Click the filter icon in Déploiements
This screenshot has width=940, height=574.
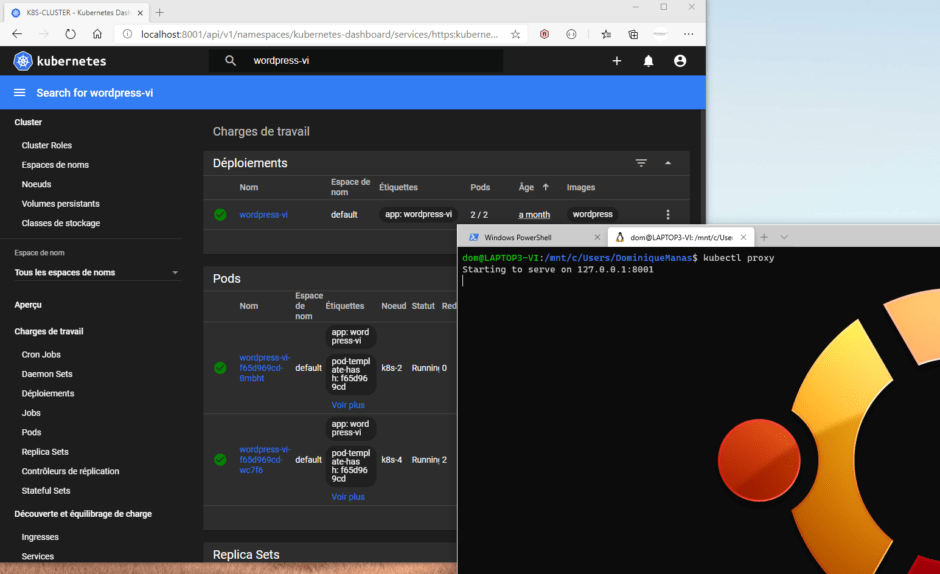641,163
